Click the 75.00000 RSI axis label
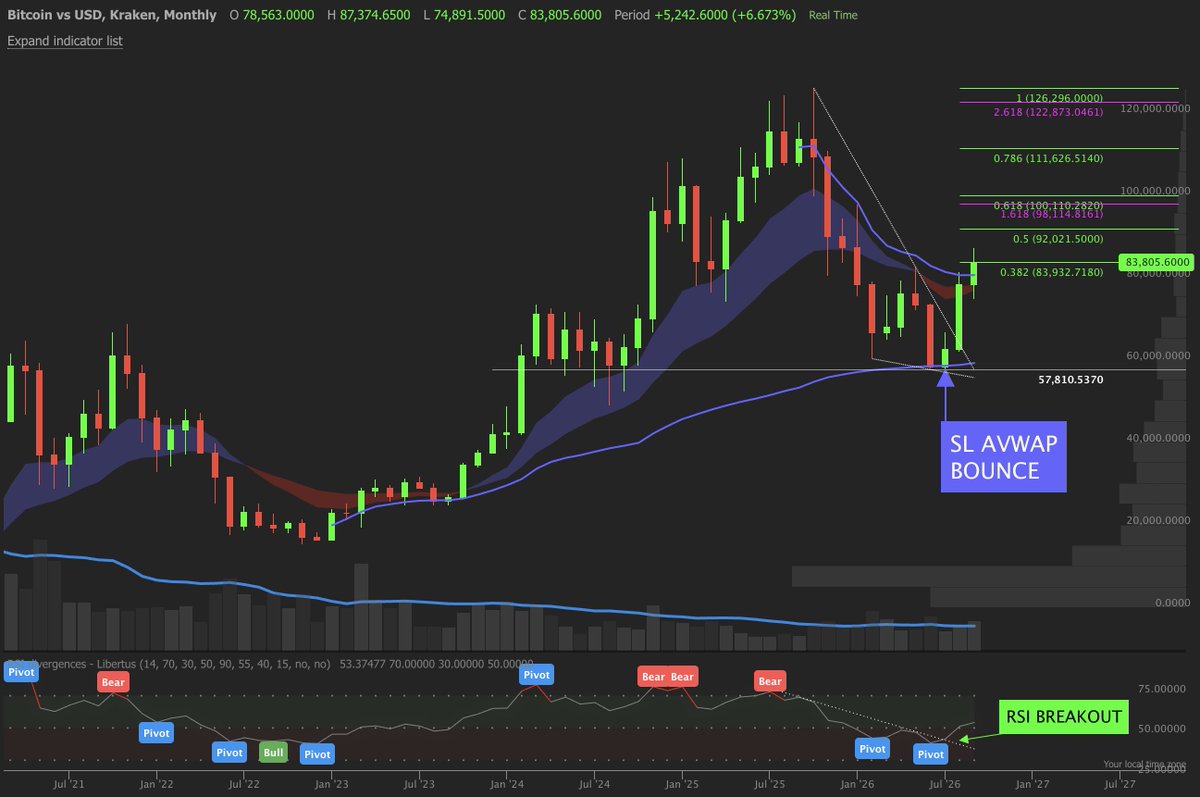1200x797 pixels. (1162, 688)
